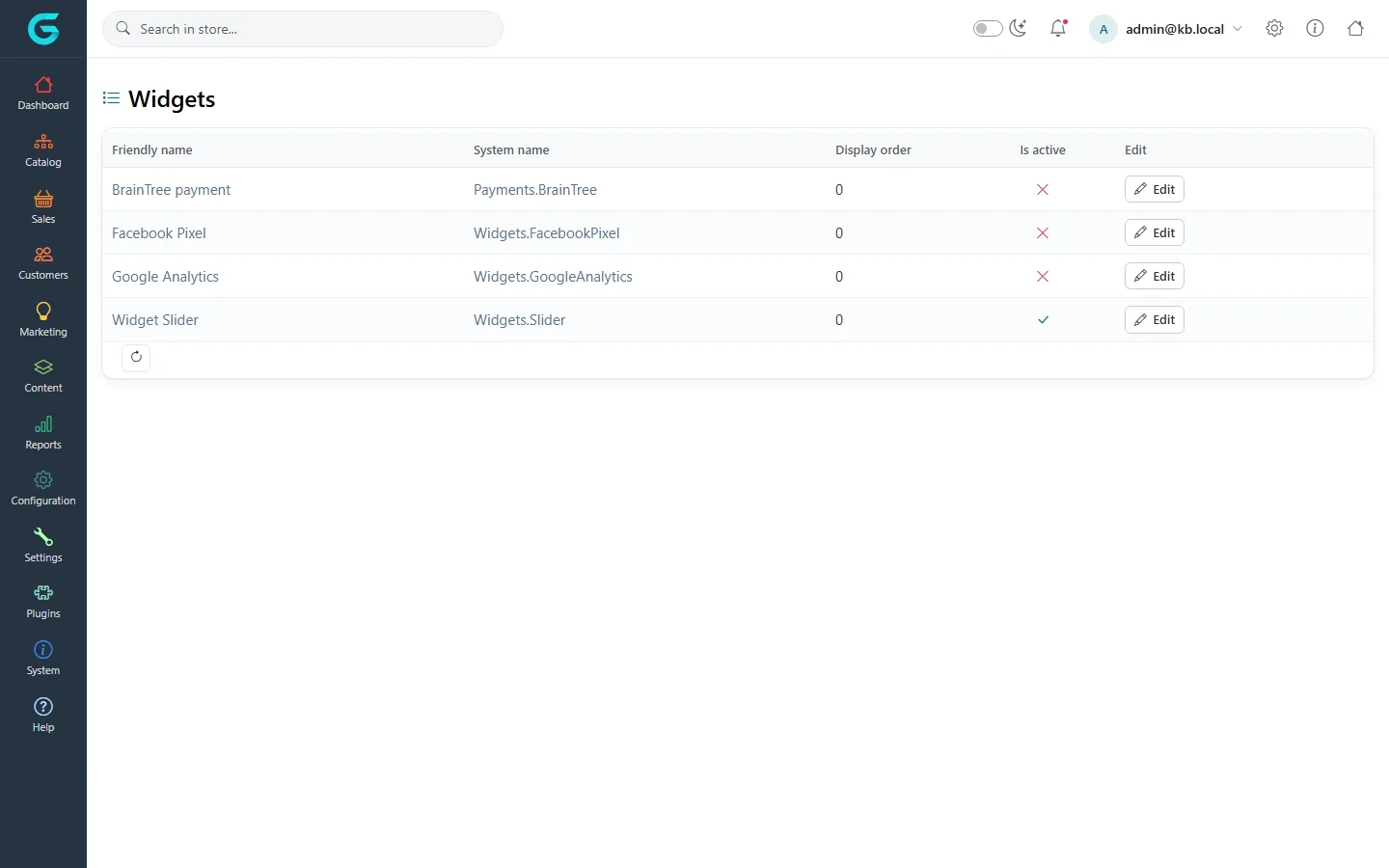Open the Customers sidebar menu
1389x868 pixels.
click(43, 263)
